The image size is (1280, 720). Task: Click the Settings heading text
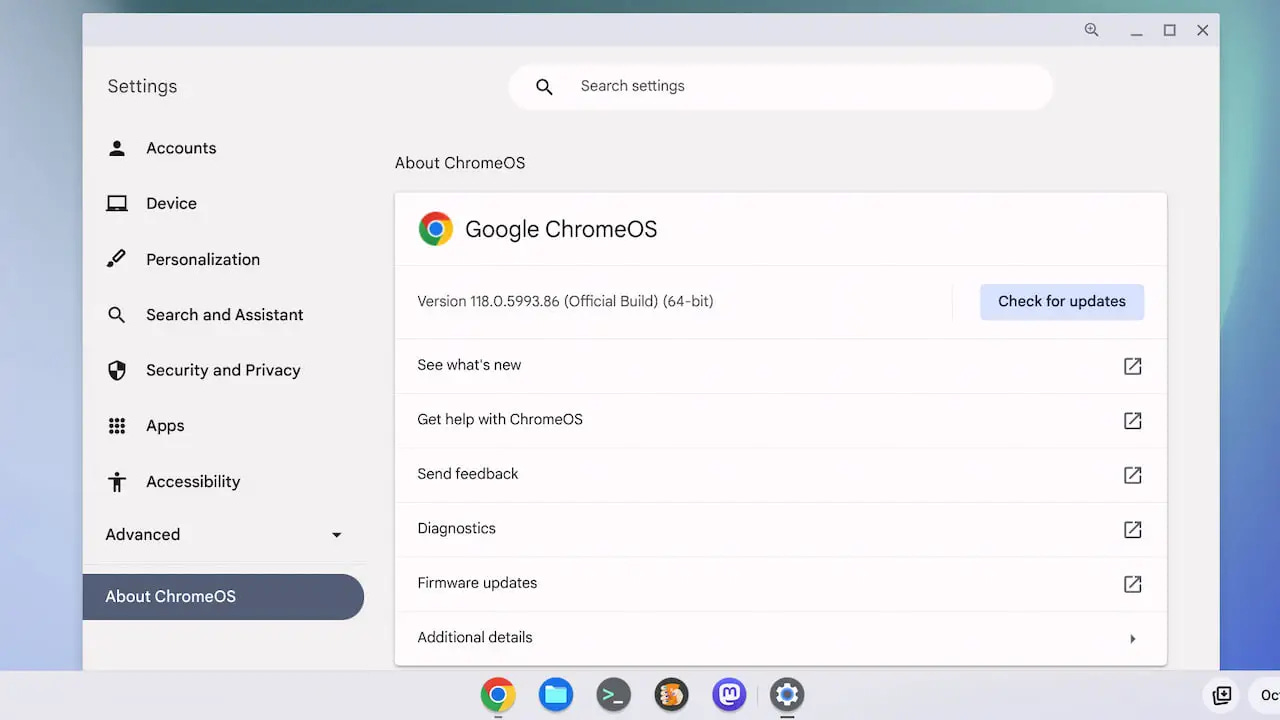(x=142, y=87)
